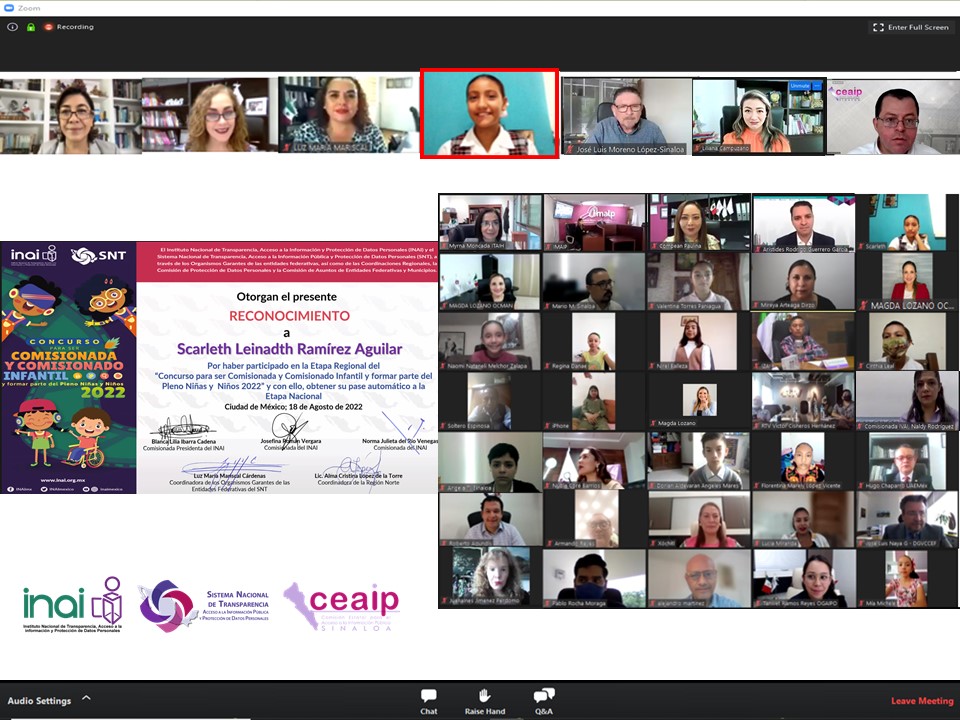Select José Luis Moreno López-Sinaloa's video tile
The height and width of the screenshot is (720, 960).
pyautogui.click(x=627, y=116)
